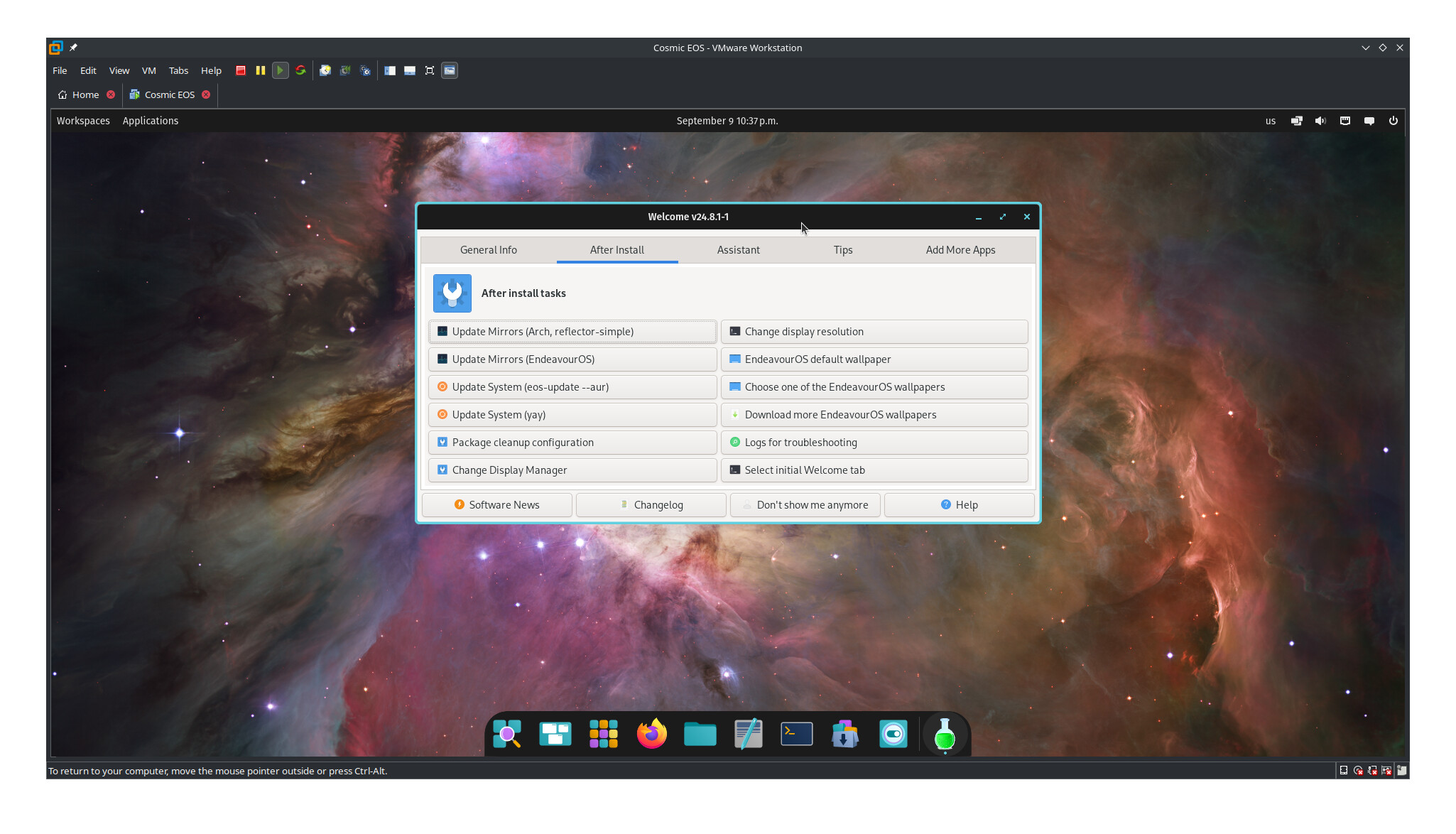
Task: Open the notifications applet
Action: [1369, 121]
